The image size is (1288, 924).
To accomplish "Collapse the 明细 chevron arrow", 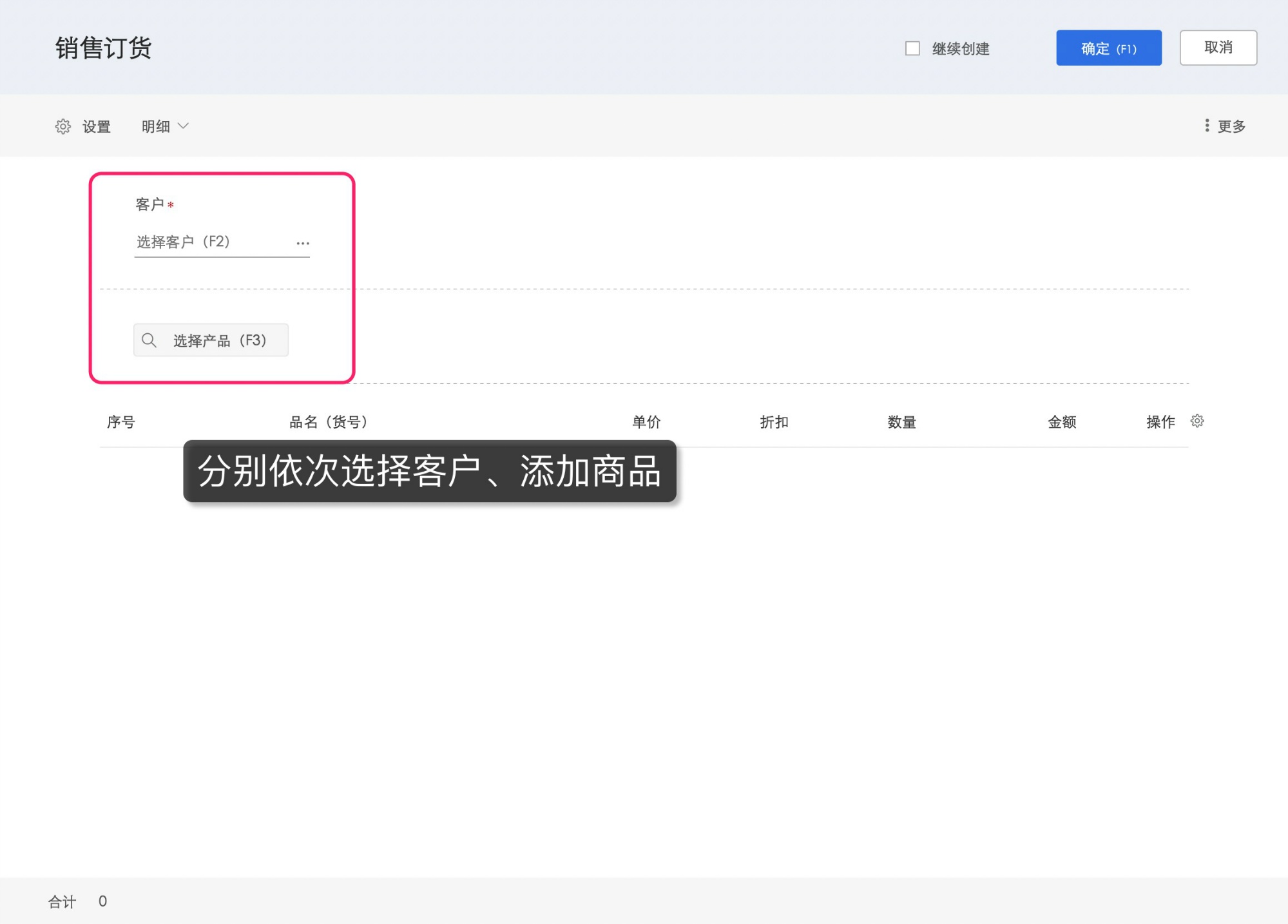I will pyautogui.click(x=184, y=126).
